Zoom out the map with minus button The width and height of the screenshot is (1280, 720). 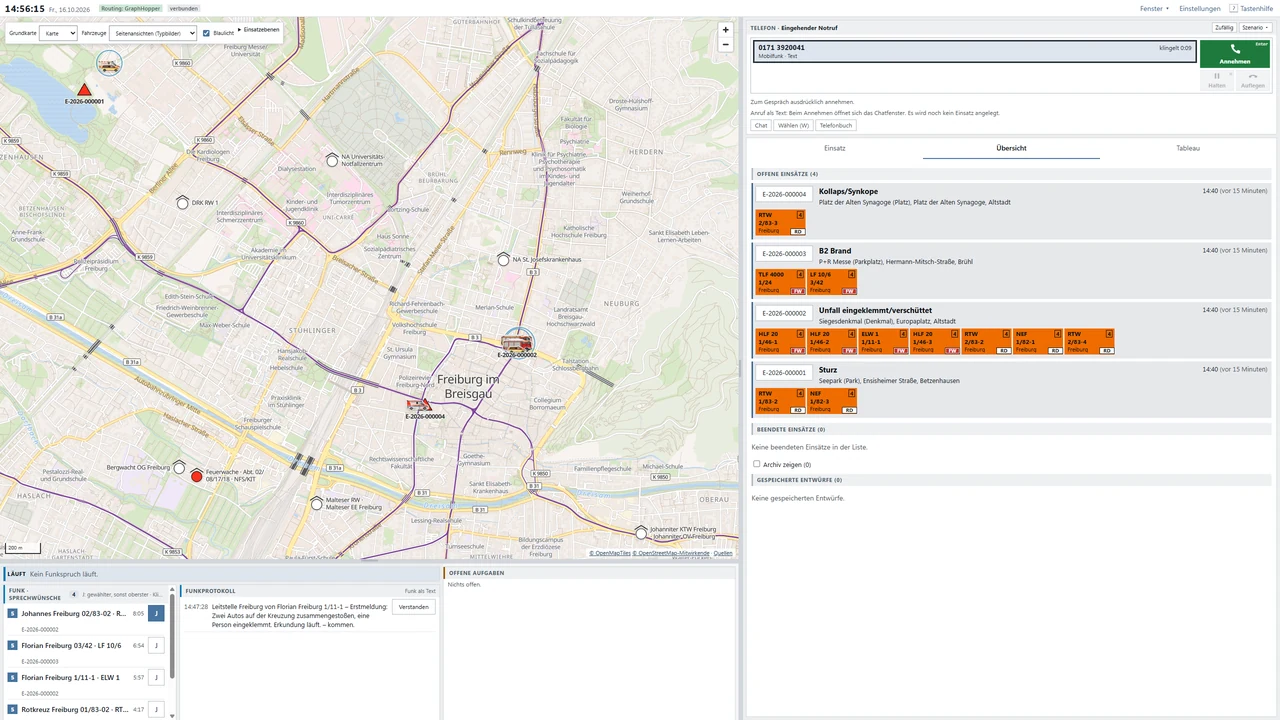click(726, 44)
